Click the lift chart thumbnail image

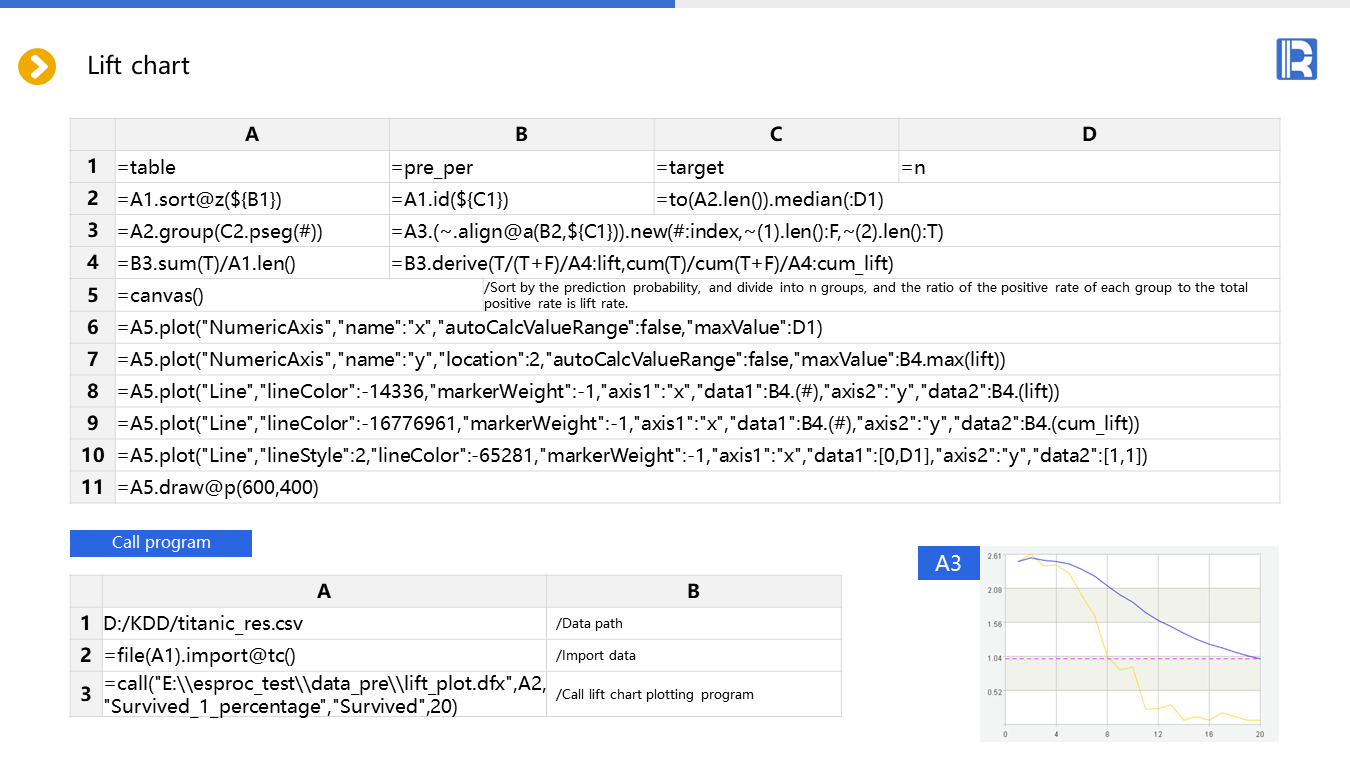click(1130, 644)
